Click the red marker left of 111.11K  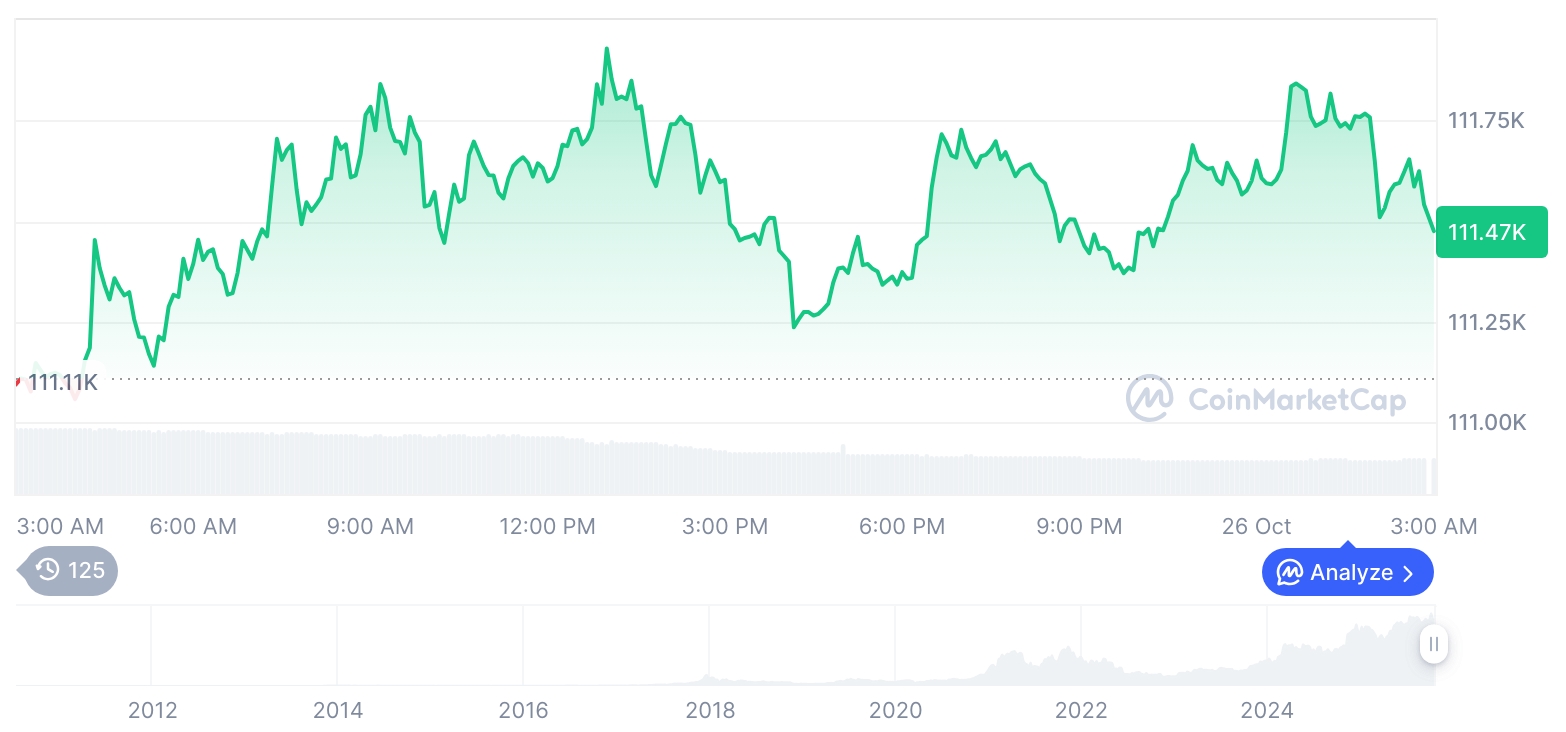tap(18, 381)
